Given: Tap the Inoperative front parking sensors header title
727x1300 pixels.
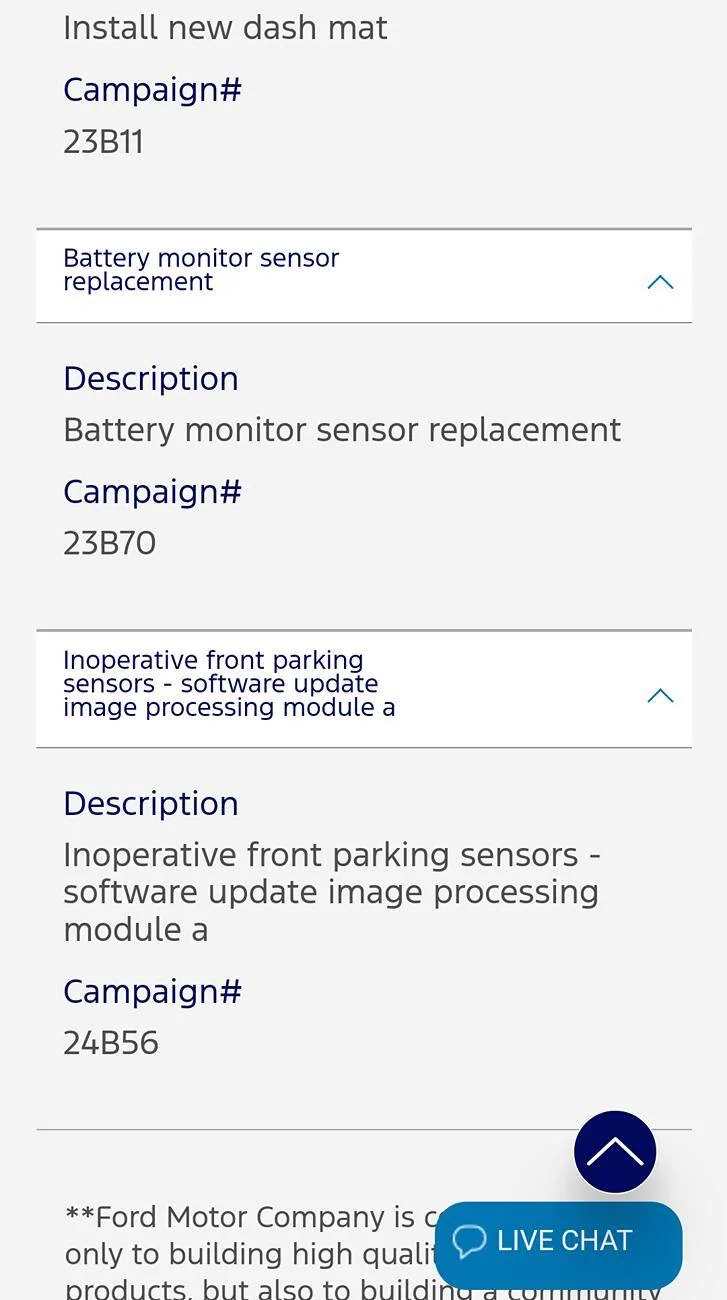Looking at the screenshot, I should tap(229, 684).
